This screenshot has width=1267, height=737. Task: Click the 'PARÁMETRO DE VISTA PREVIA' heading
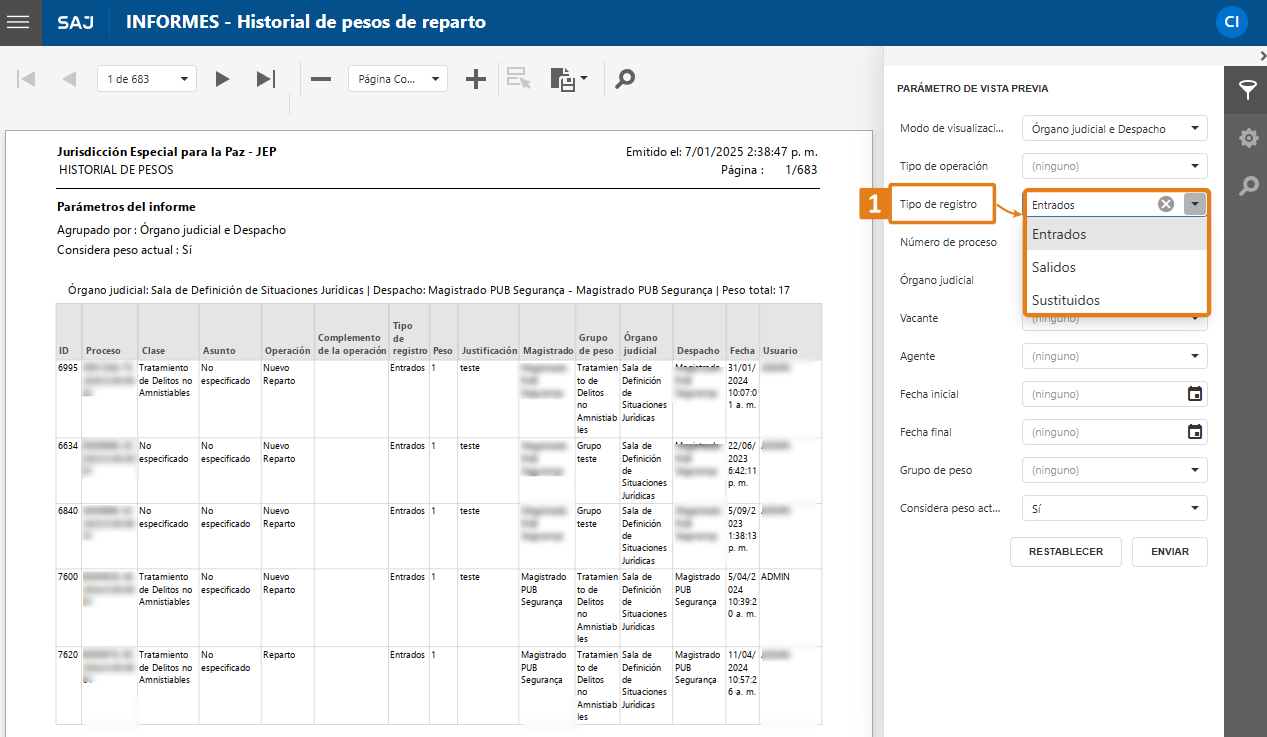[973, 88]
